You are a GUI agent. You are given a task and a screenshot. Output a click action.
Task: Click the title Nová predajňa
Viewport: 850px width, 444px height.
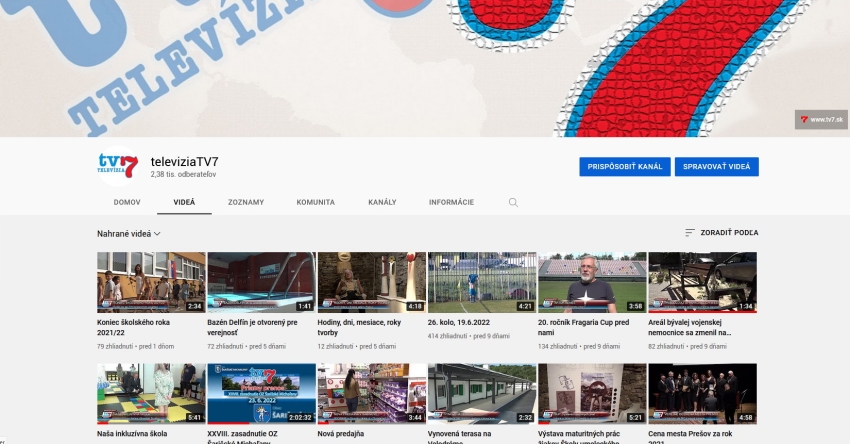pyautogui.click(x=340, y=434)
